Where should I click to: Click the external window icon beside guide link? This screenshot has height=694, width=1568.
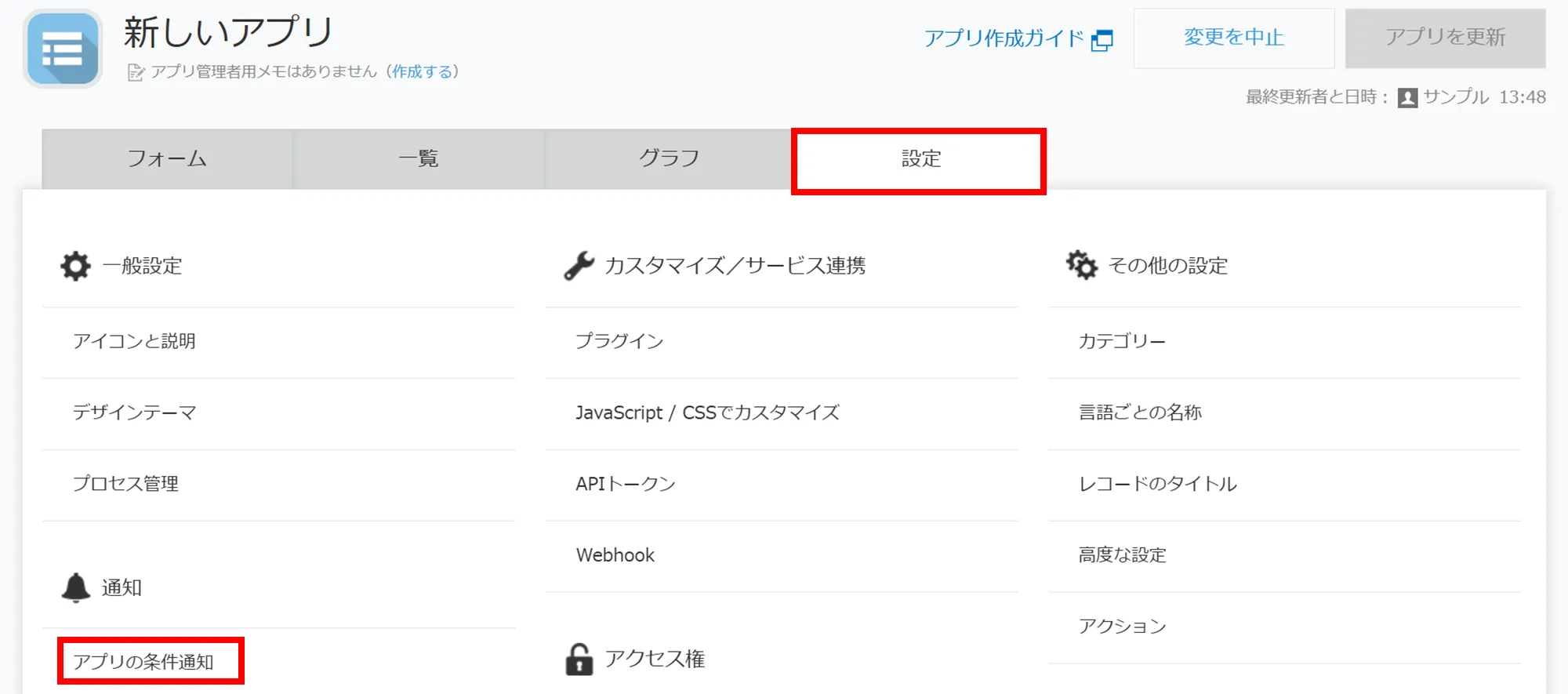1102,40
